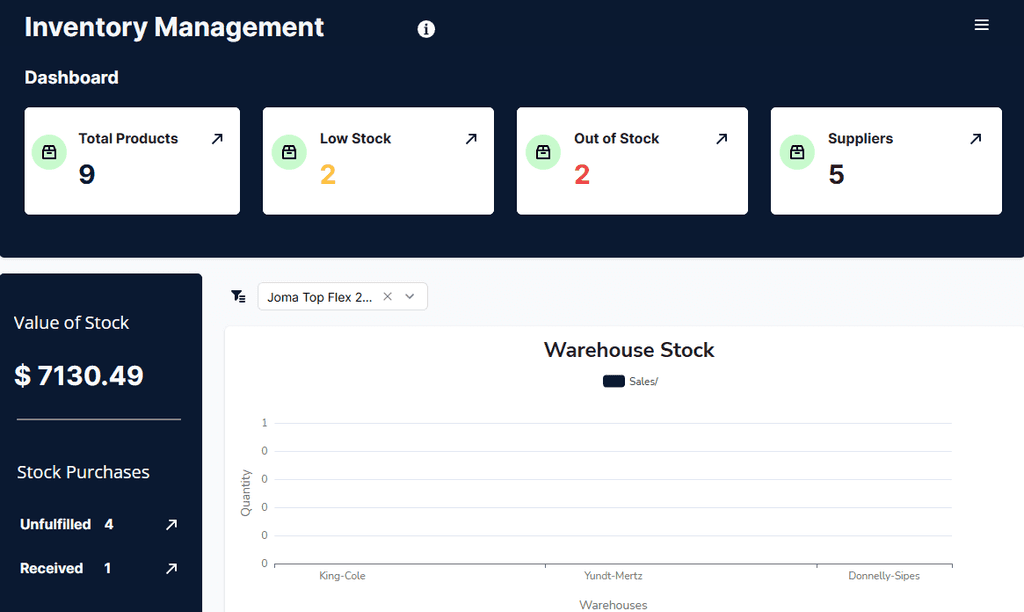Open the Unfulfilled stock purchases list
Viewport: 1024px width, 612px height.
point(55,524)
